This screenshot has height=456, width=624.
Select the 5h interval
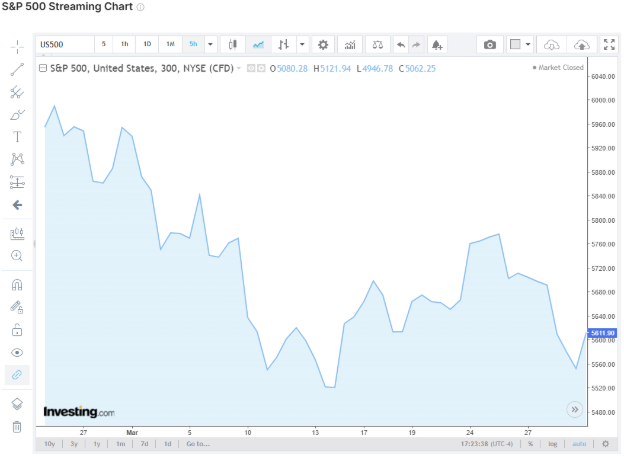[193, 44]
